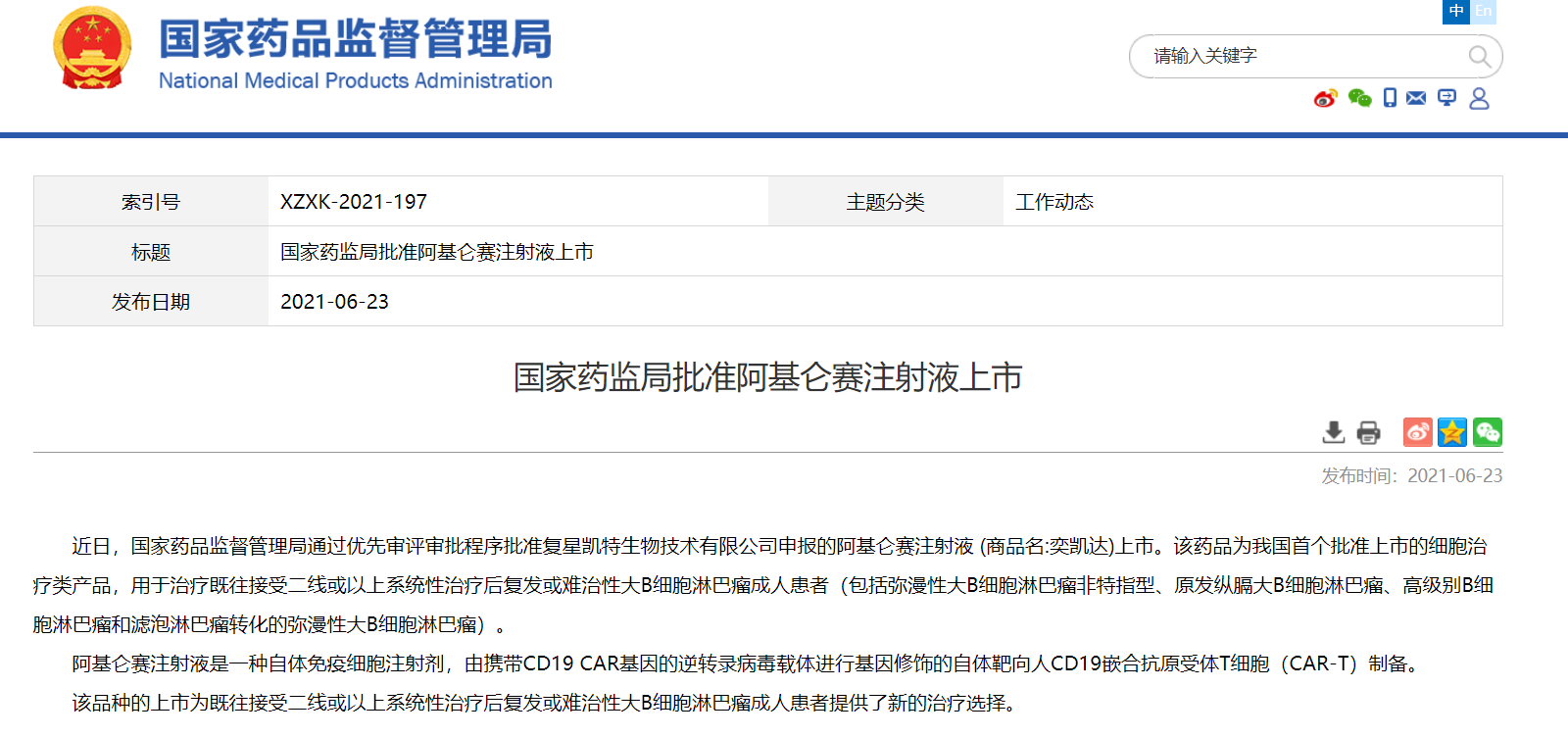Click the paragraph starting 该品种的上市
1568x737 pixels.
pos(547,703)
